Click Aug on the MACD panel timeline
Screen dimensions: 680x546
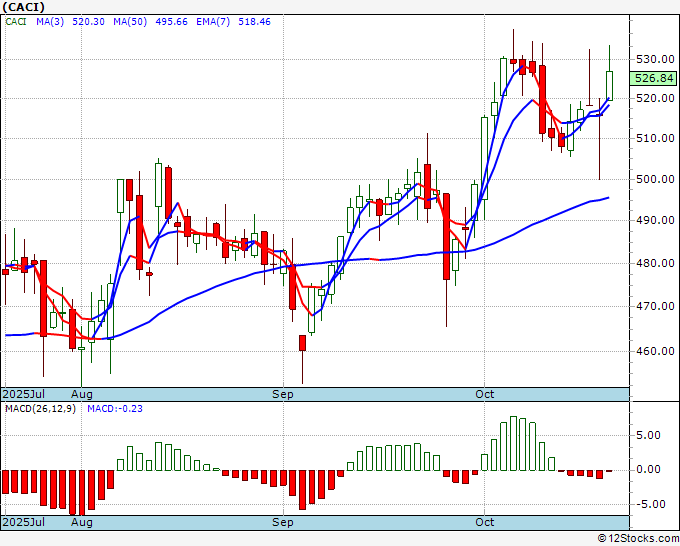pos(82,522)
